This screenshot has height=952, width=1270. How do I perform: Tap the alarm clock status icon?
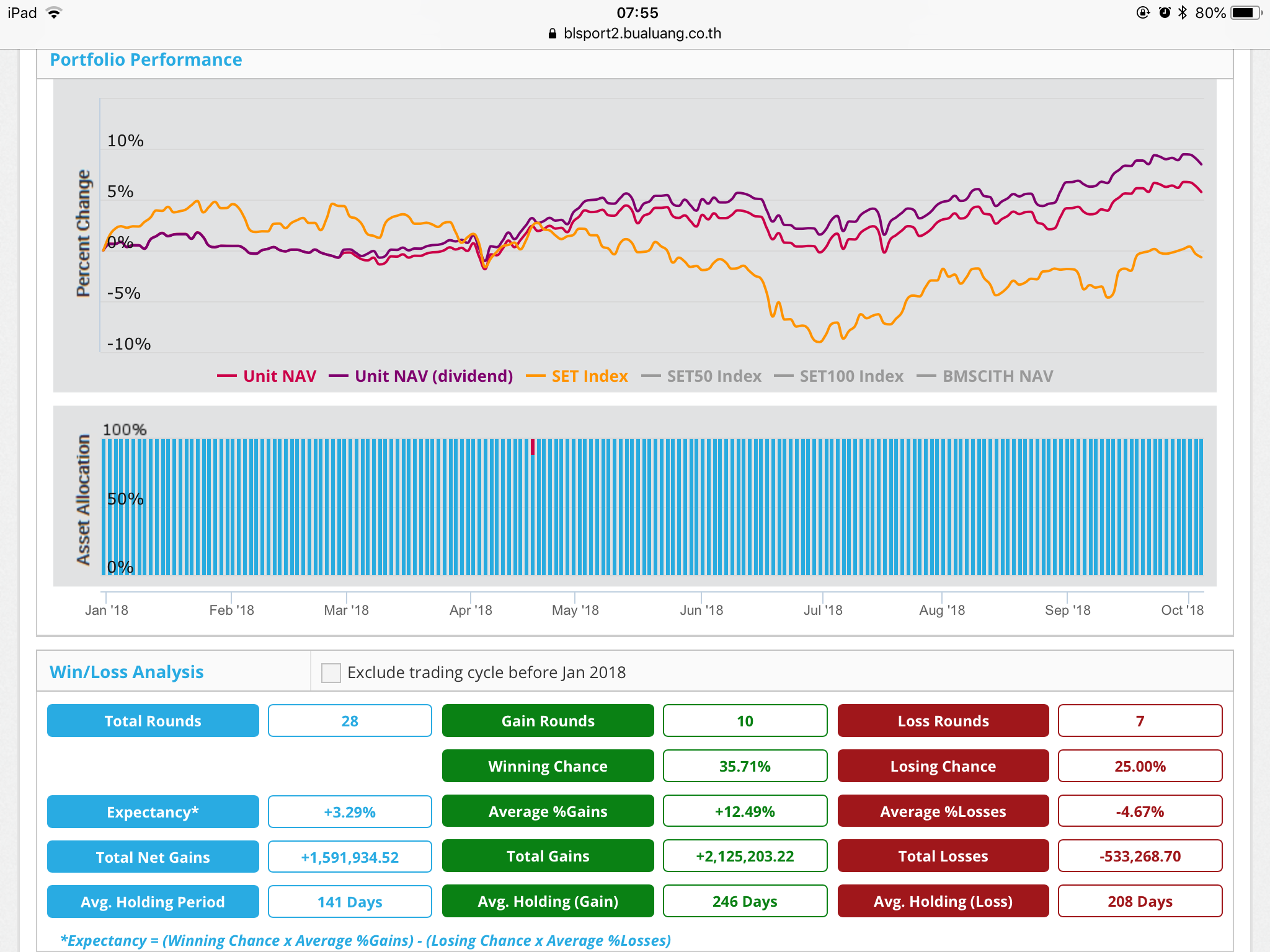(x=1165, y=13)
